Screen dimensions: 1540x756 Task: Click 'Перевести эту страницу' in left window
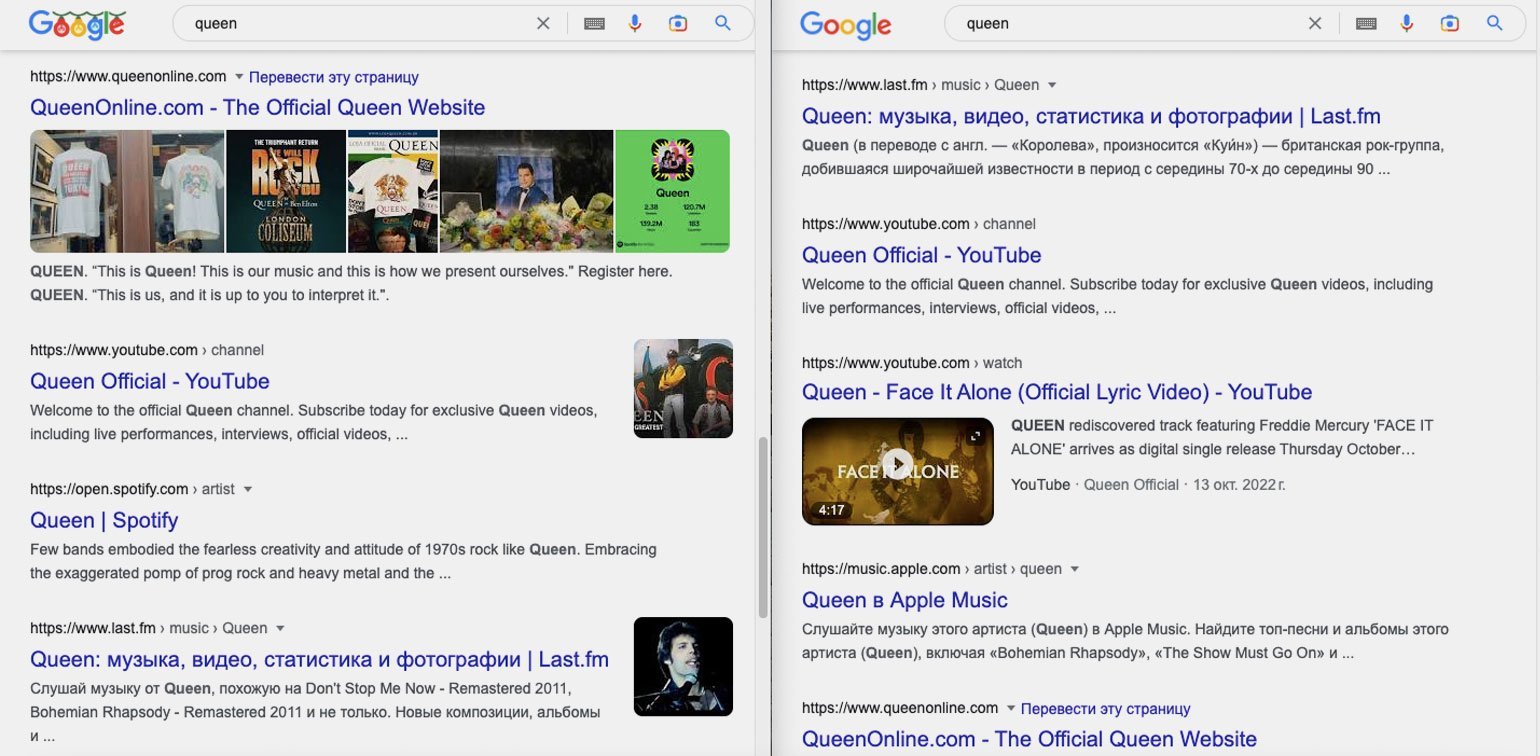pos(334,77)
